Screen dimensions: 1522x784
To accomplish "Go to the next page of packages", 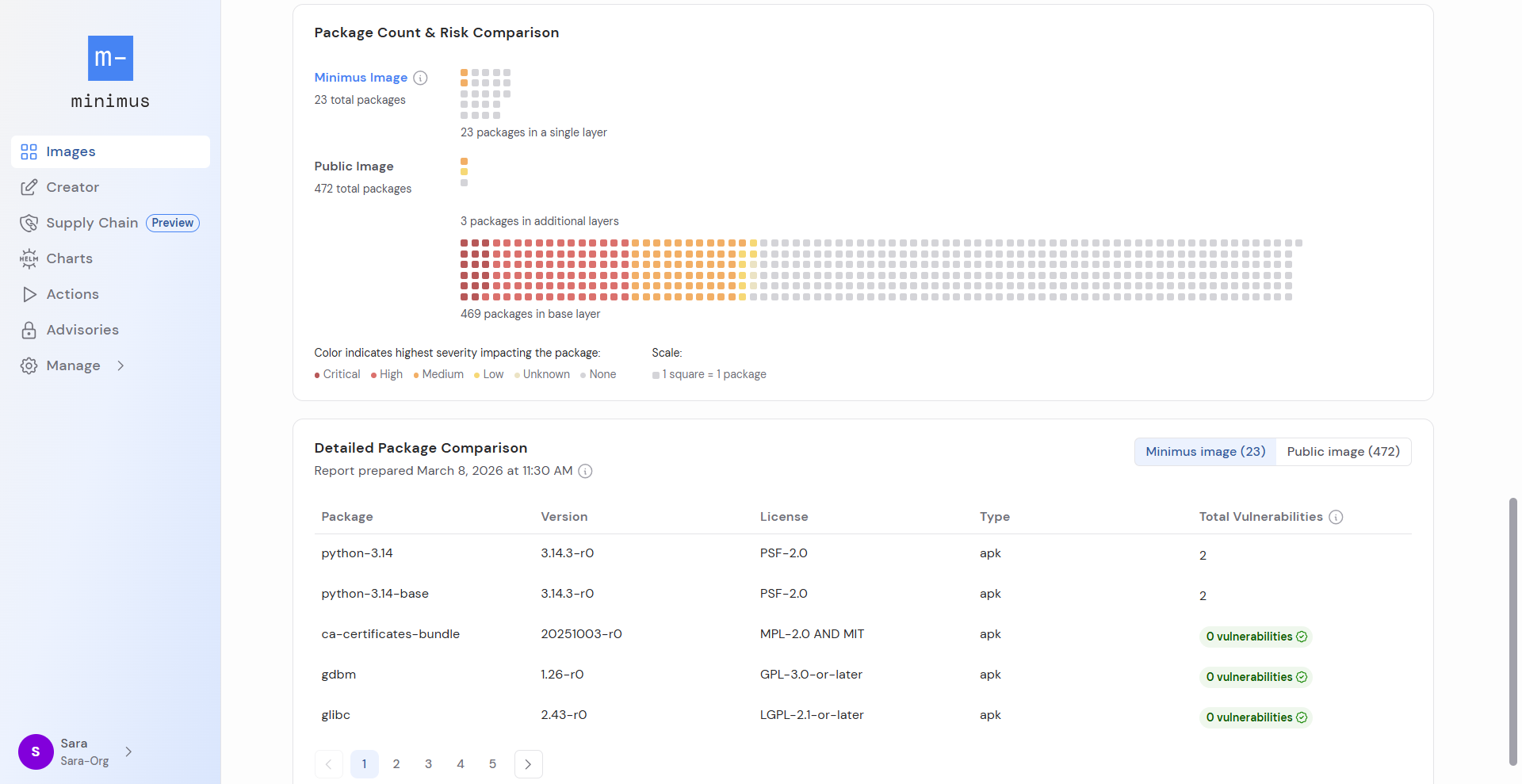I will [x=529, y=764].
